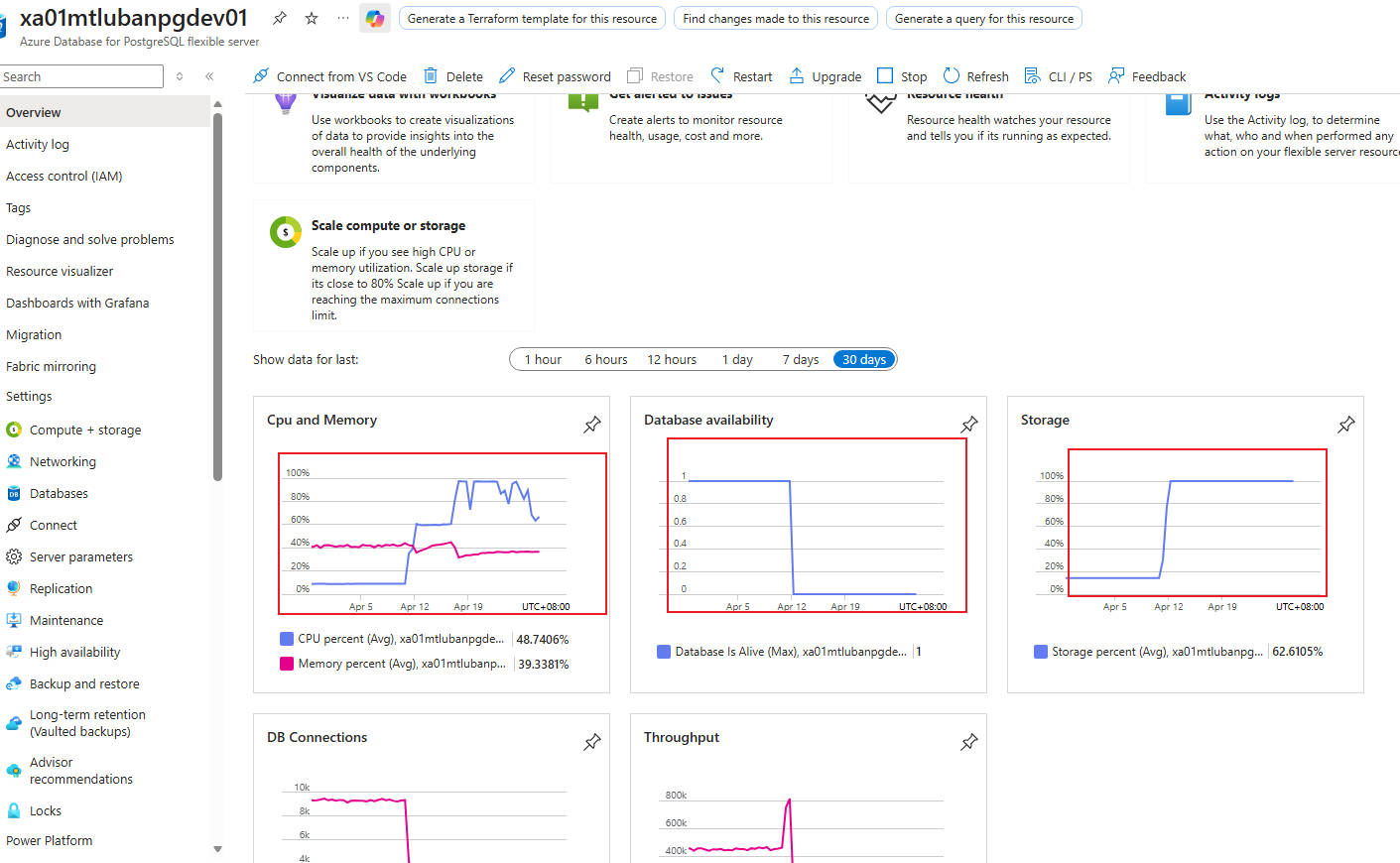Click Storage percent legend color swatch
1400x863 pixels.
click(x=1041, y=652)
